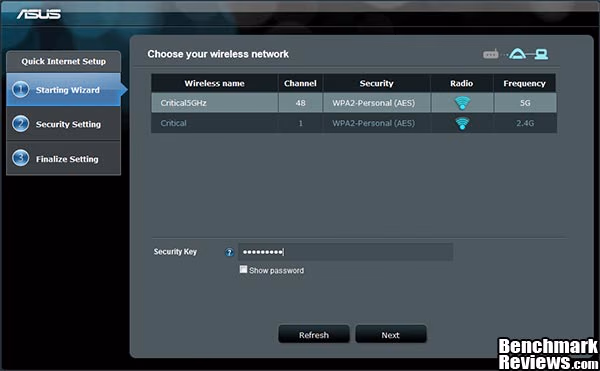This screenshot has width=600, height=371.
Task: Click the Frequency column header
Action: tap(525, 83)
